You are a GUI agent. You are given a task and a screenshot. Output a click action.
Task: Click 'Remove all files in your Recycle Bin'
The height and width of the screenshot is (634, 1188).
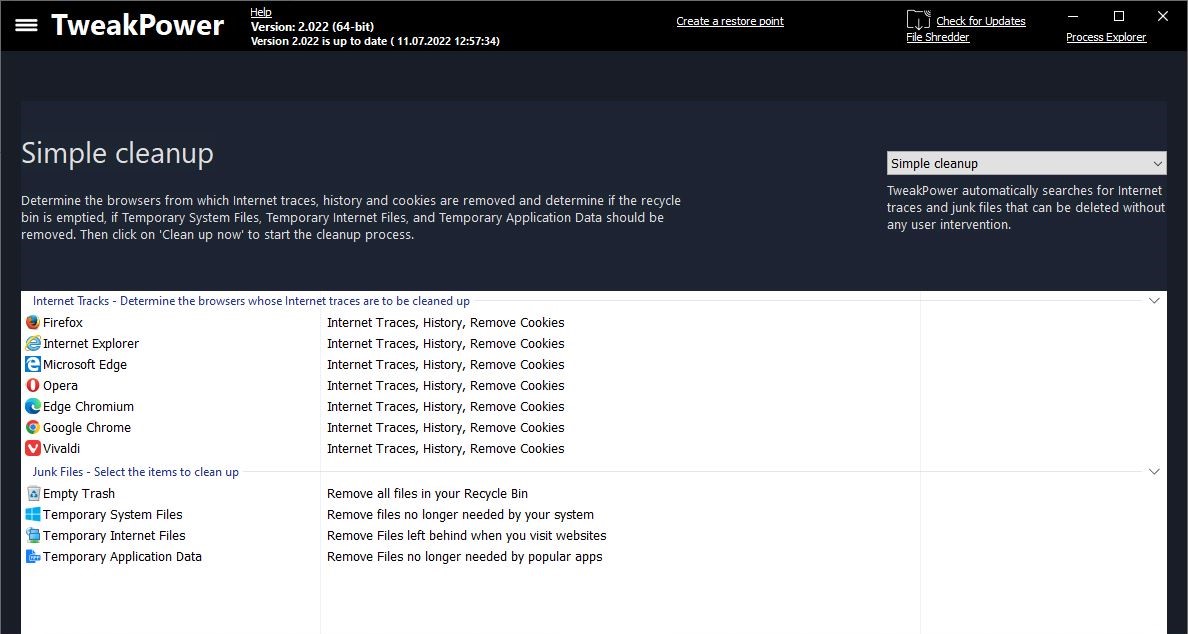[427, 494]
